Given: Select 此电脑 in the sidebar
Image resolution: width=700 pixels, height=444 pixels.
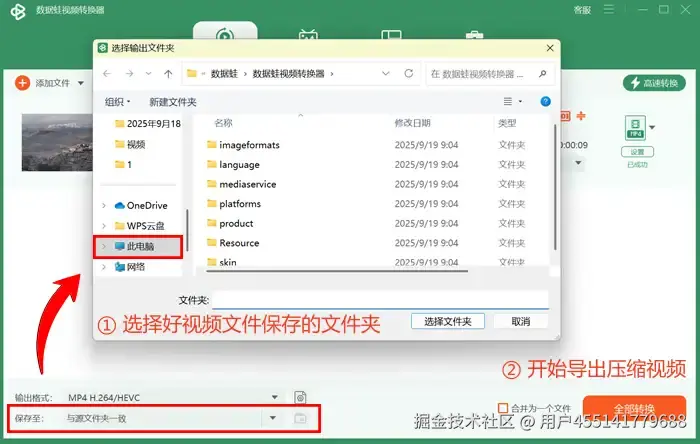Looking at the screenshot, I should point(138,246).
